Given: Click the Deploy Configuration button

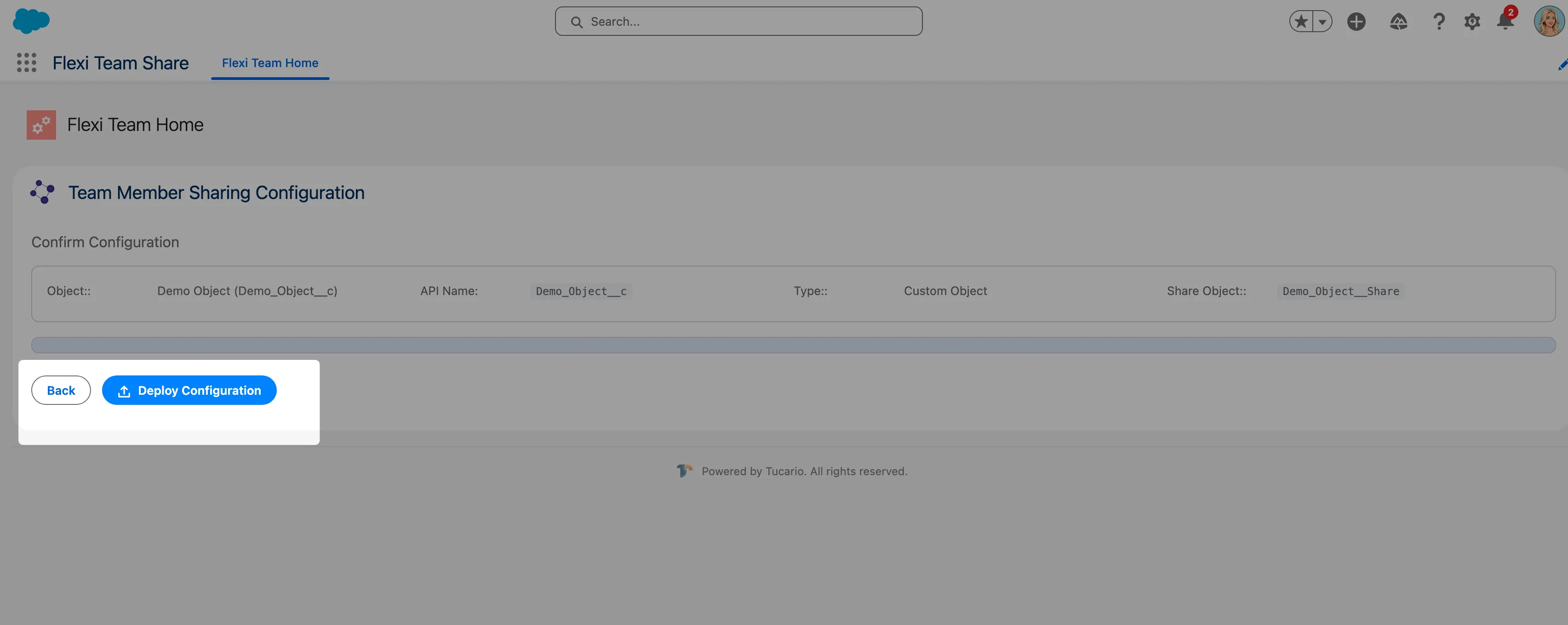Looking at the screenshot, I should click(189, 390).
